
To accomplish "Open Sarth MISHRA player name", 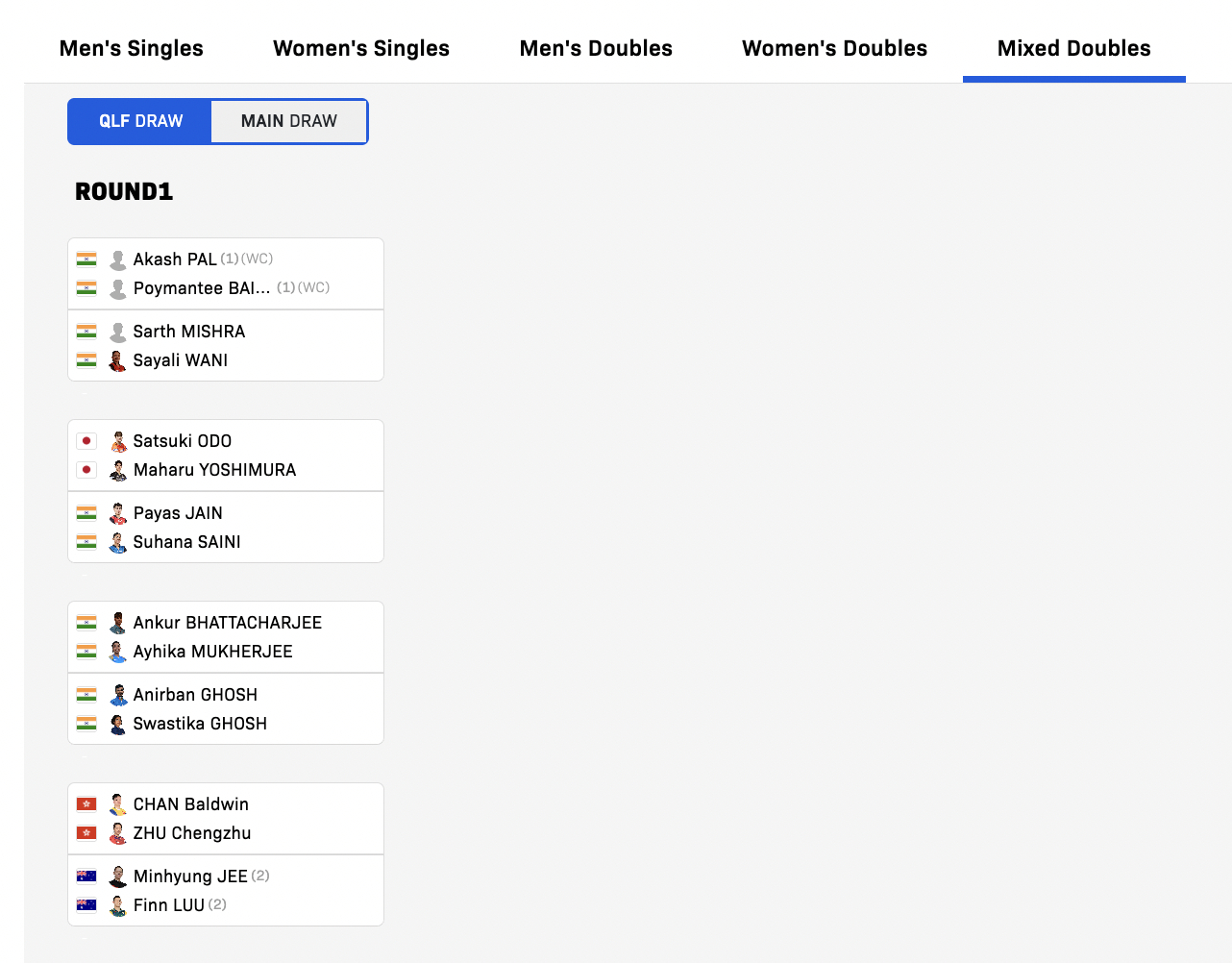I will coord(189,332).
